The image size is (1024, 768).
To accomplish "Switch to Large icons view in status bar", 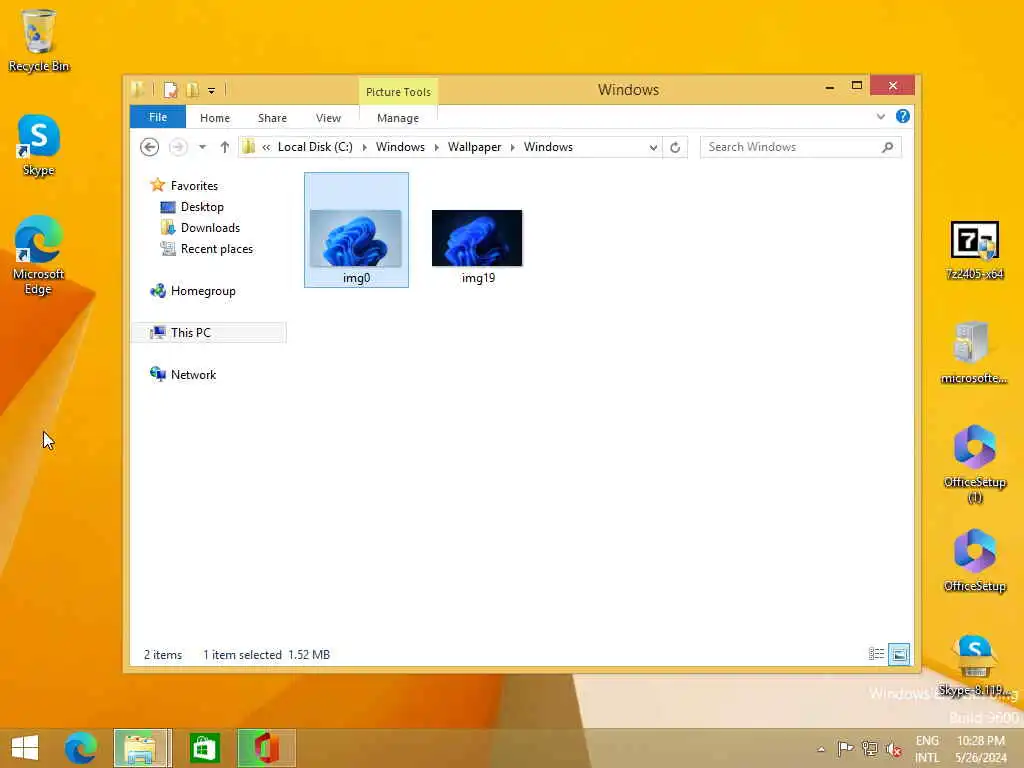I will pos(899,654).
